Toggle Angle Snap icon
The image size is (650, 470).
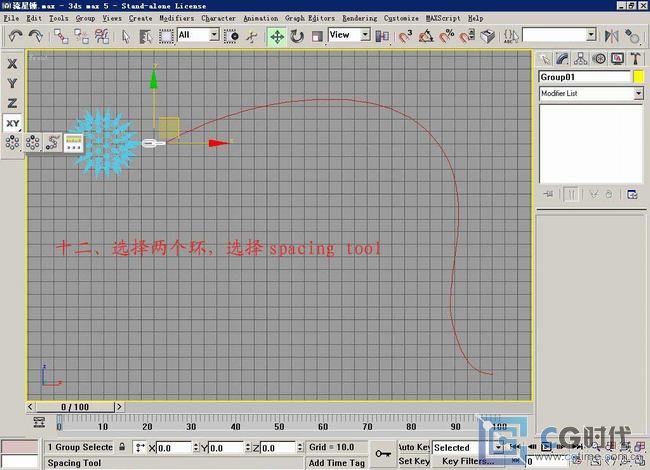(x=426, y=36)
